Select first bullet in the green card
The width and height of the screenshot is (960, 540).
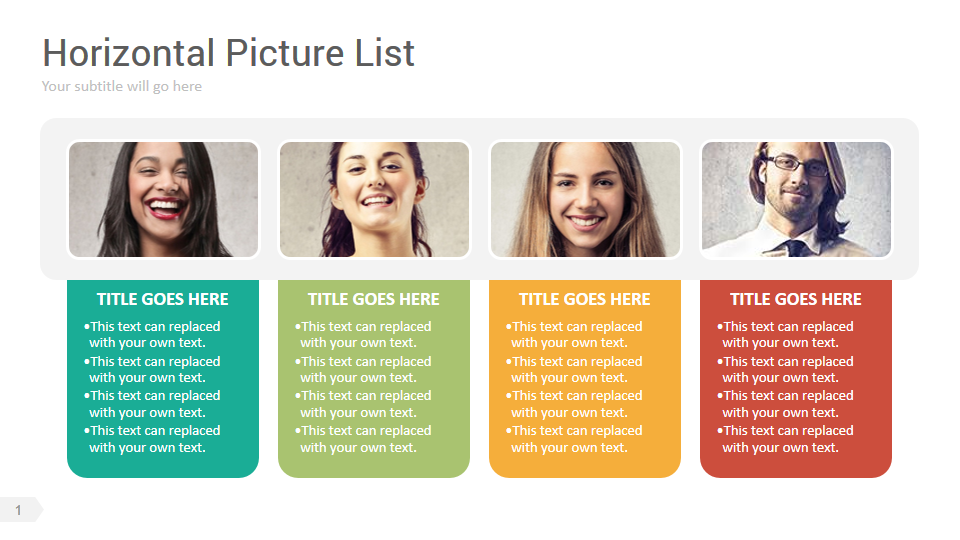click(x=365, y=335)
